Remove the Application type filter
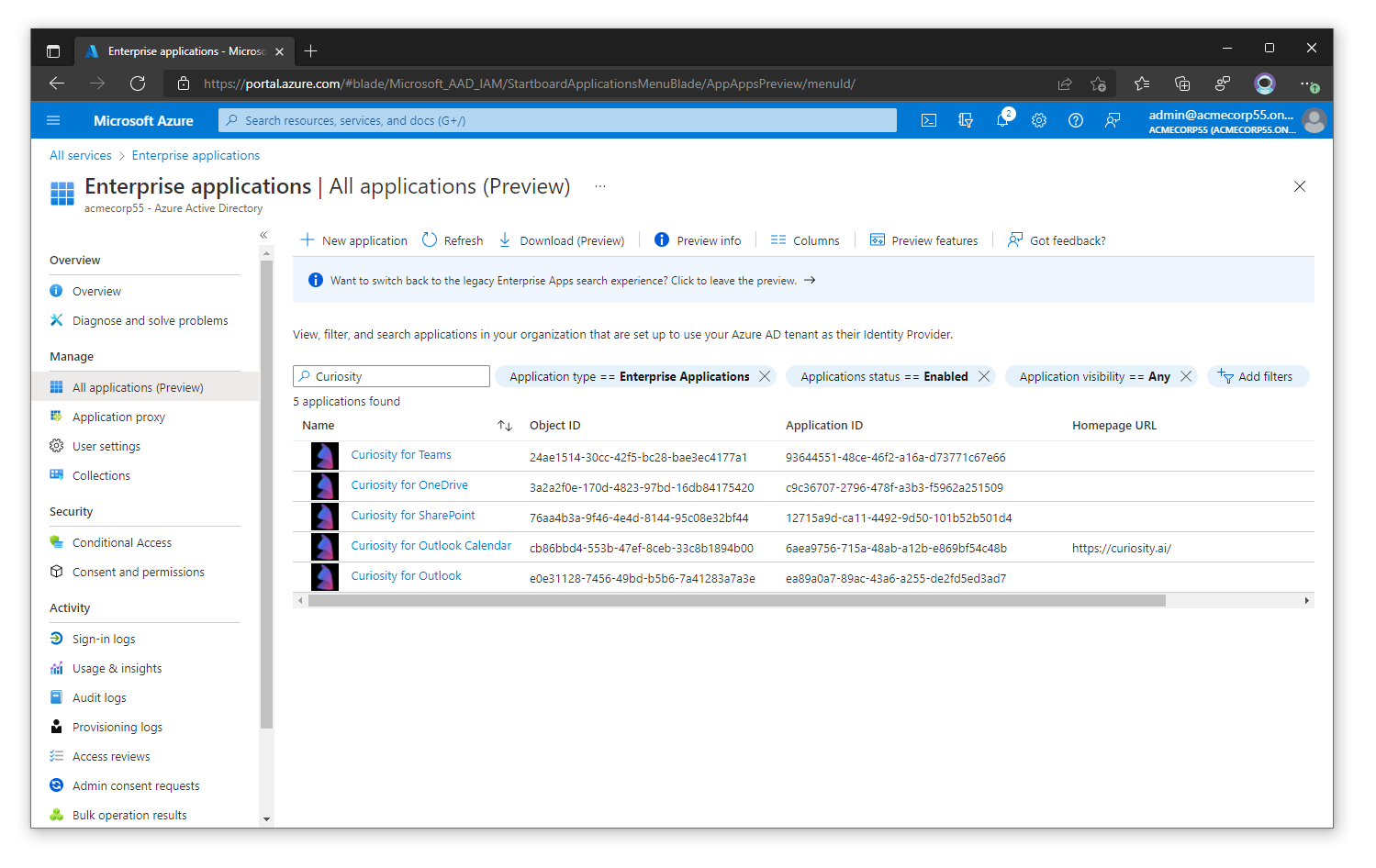Viewport: 1376px width, 868px height. tap(765, 376)
